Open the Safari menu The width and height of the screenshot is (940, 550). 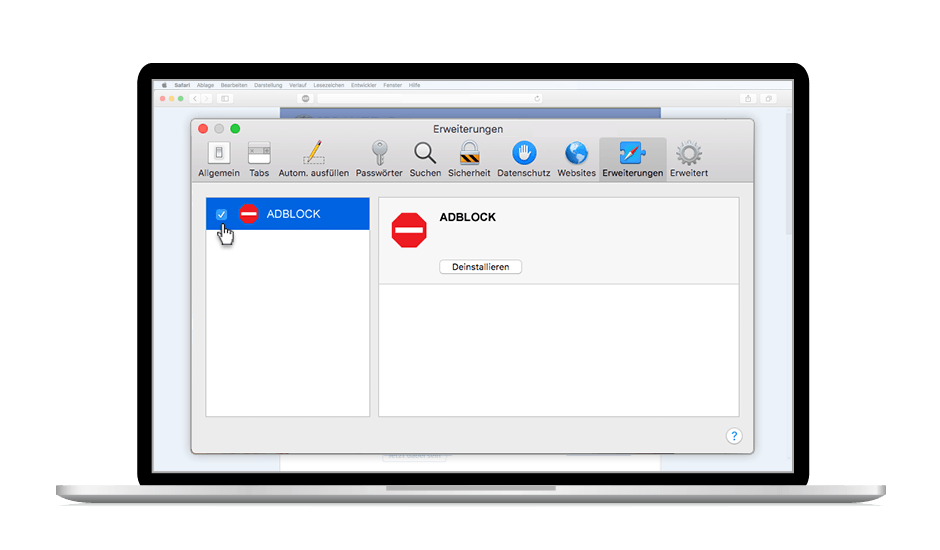coord(182,85)
